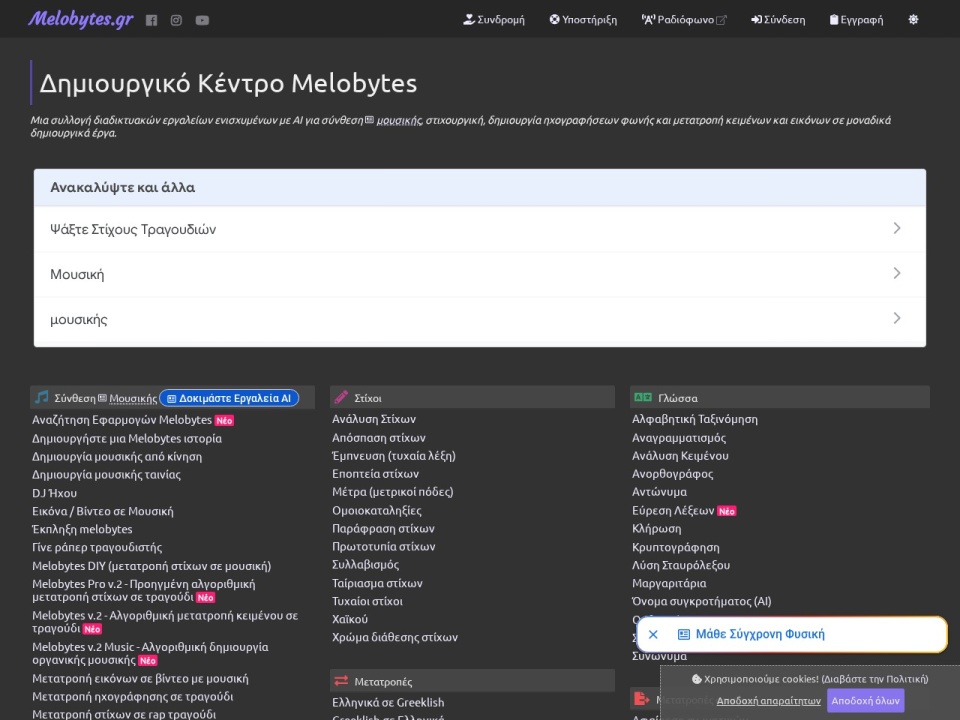Open the Συνδρομή menu item

coord(493,20)
